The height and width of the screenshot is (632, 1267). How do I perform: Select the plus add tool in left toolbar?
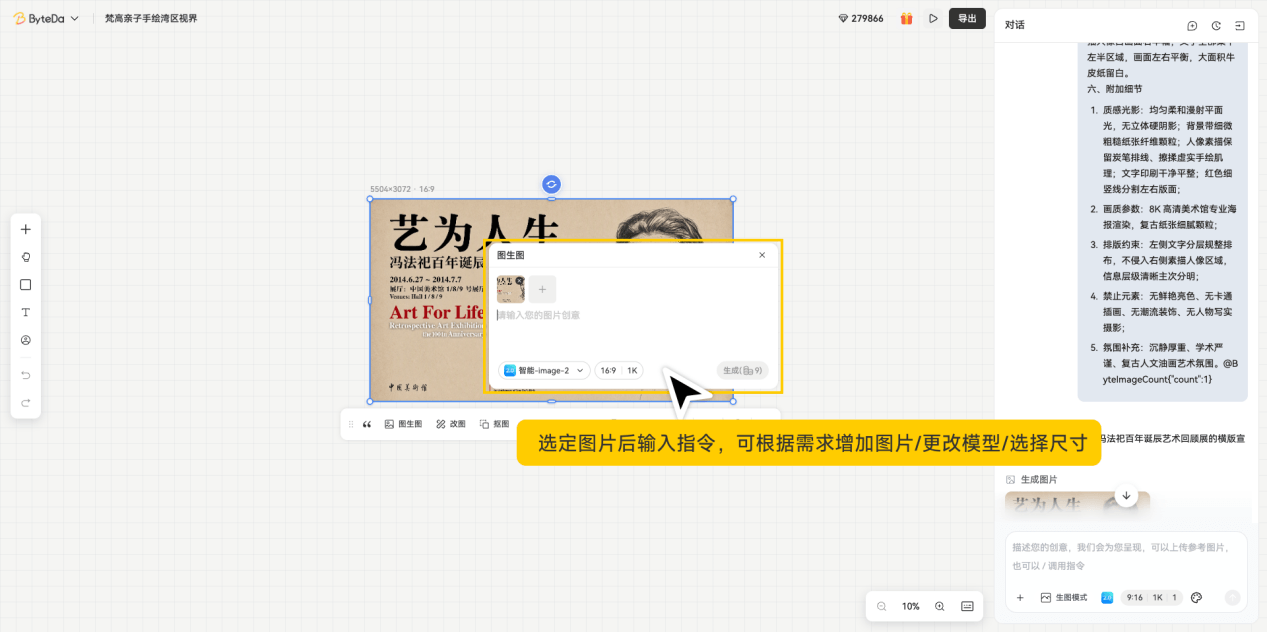[26, 229]
